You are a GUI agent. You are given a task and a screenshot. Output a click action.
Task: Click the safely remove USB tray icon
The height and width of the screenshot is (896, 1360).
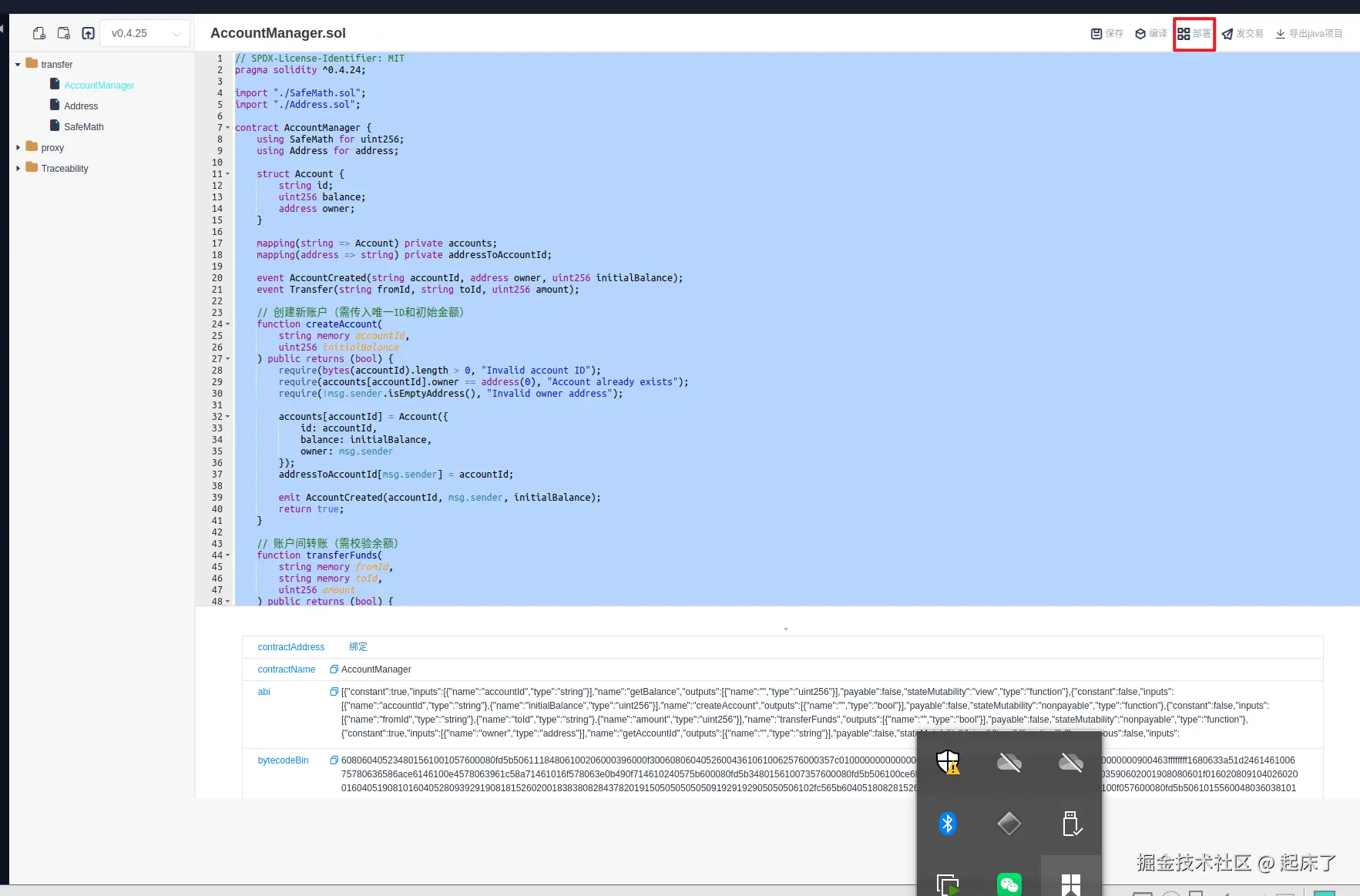(x=1071, y=824)
